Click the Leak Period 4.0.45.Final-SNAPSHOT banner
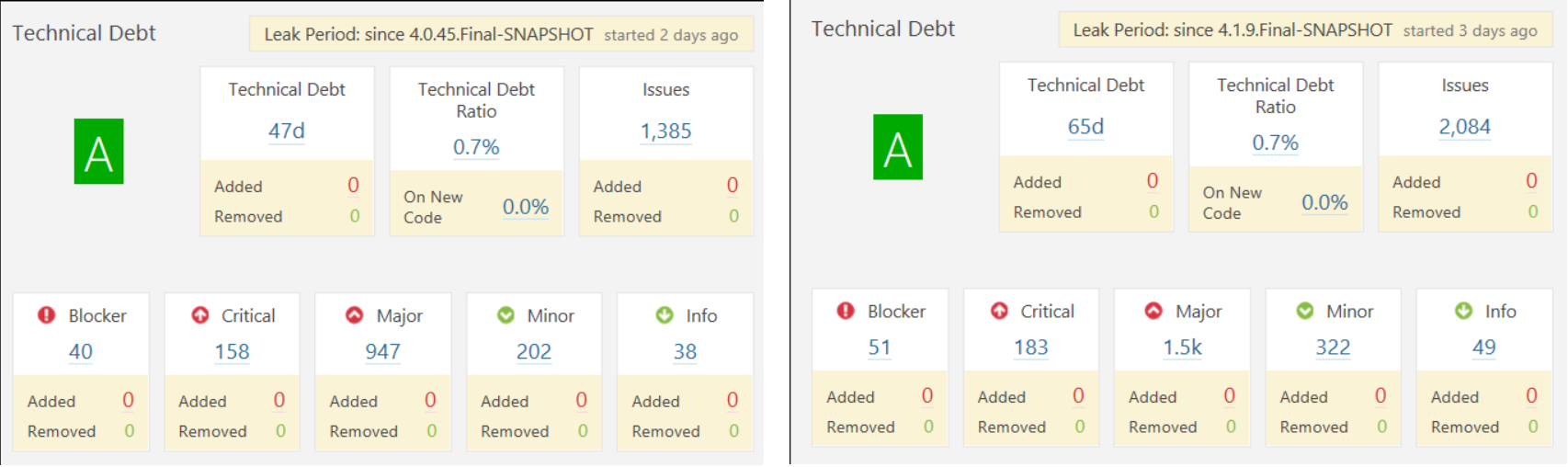 tap(501, 35)
